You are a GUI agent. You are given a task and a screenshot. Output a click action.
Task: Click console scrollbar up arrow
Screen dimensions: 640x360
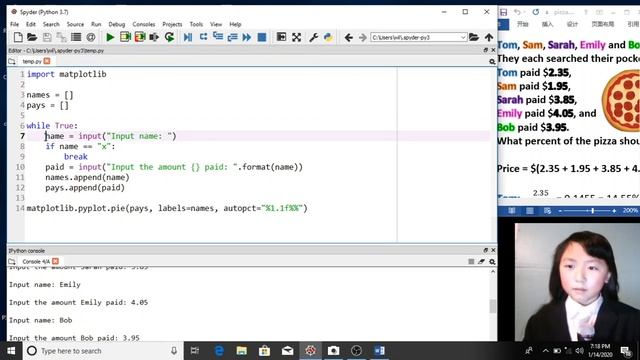point(493,272)
